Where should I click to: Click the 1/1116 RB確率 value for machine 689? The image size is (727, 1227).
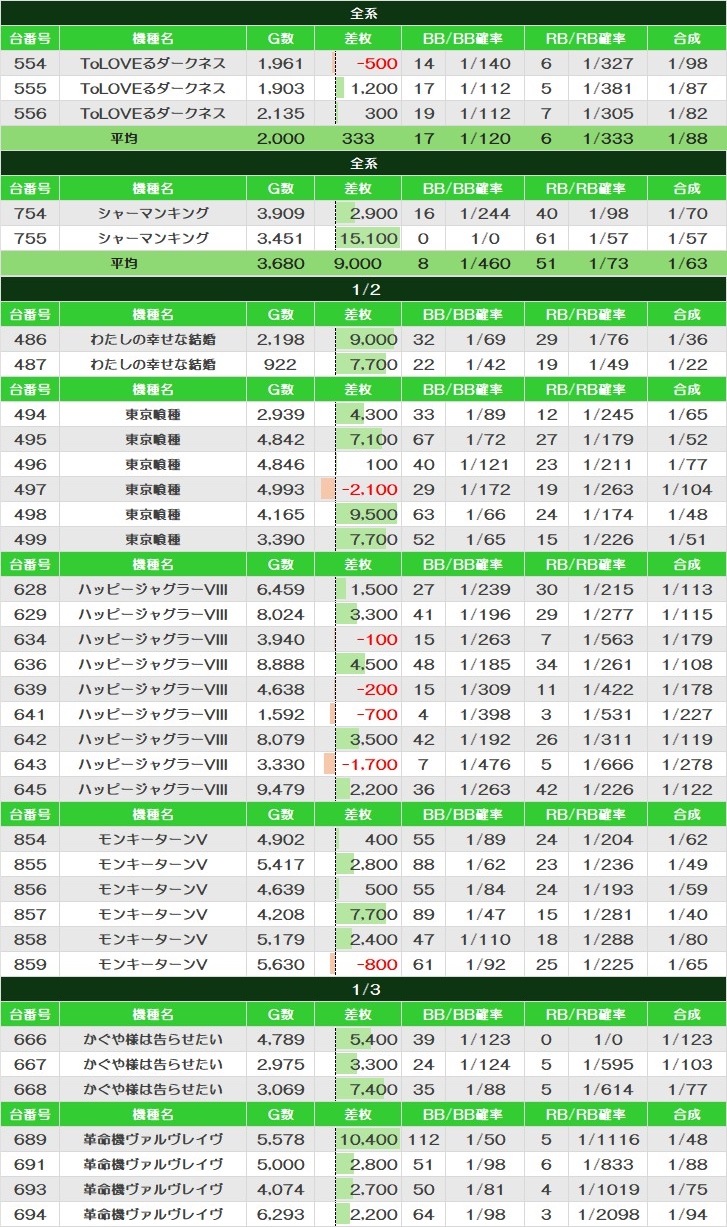tap(608, 1139)
